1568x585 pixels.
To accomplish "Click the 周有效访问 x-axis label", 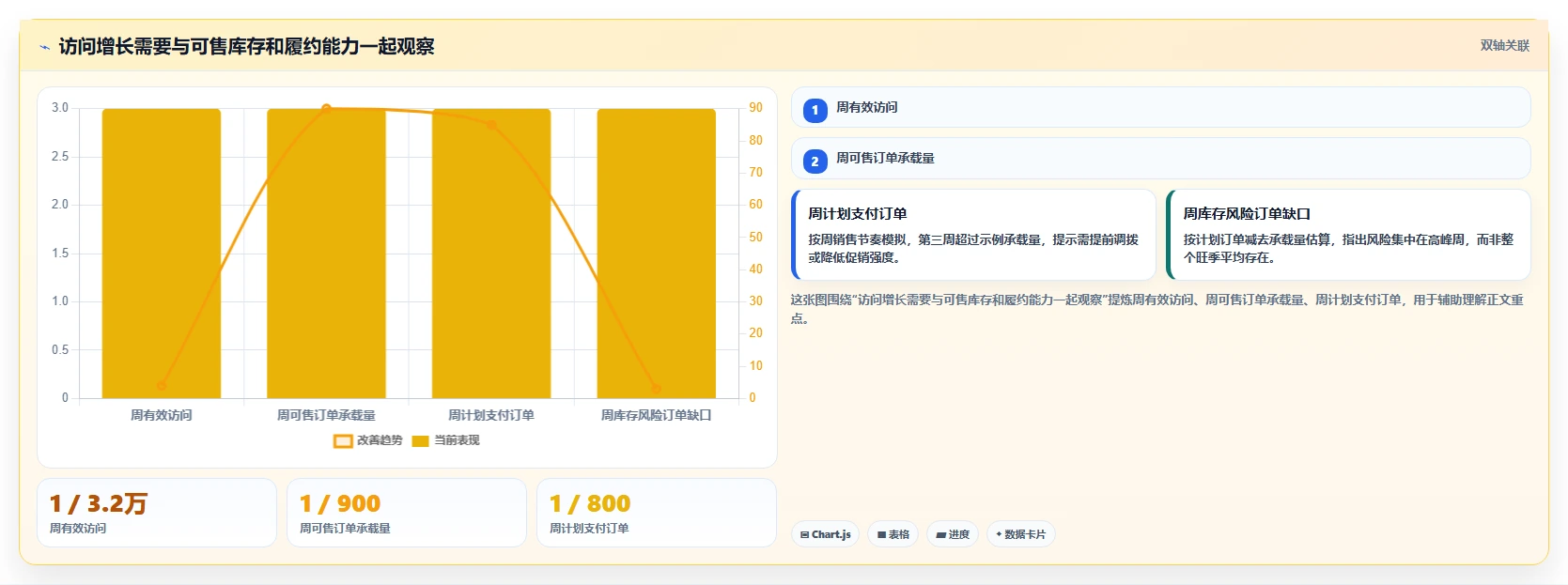I will click(x=162, y=415).
